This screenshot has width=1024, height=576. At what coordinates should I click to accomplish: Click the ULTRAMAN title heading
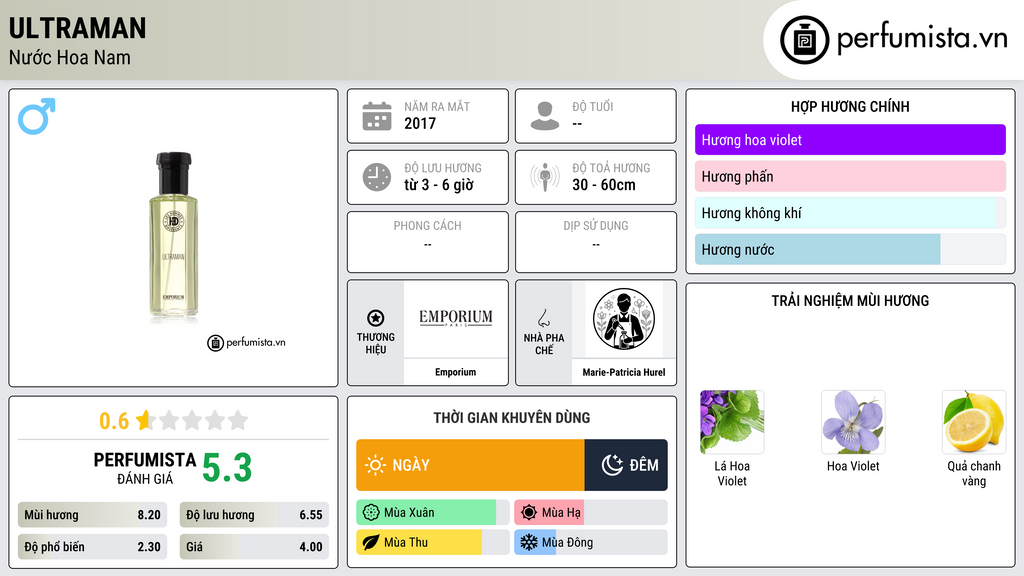tap(78, 28)
